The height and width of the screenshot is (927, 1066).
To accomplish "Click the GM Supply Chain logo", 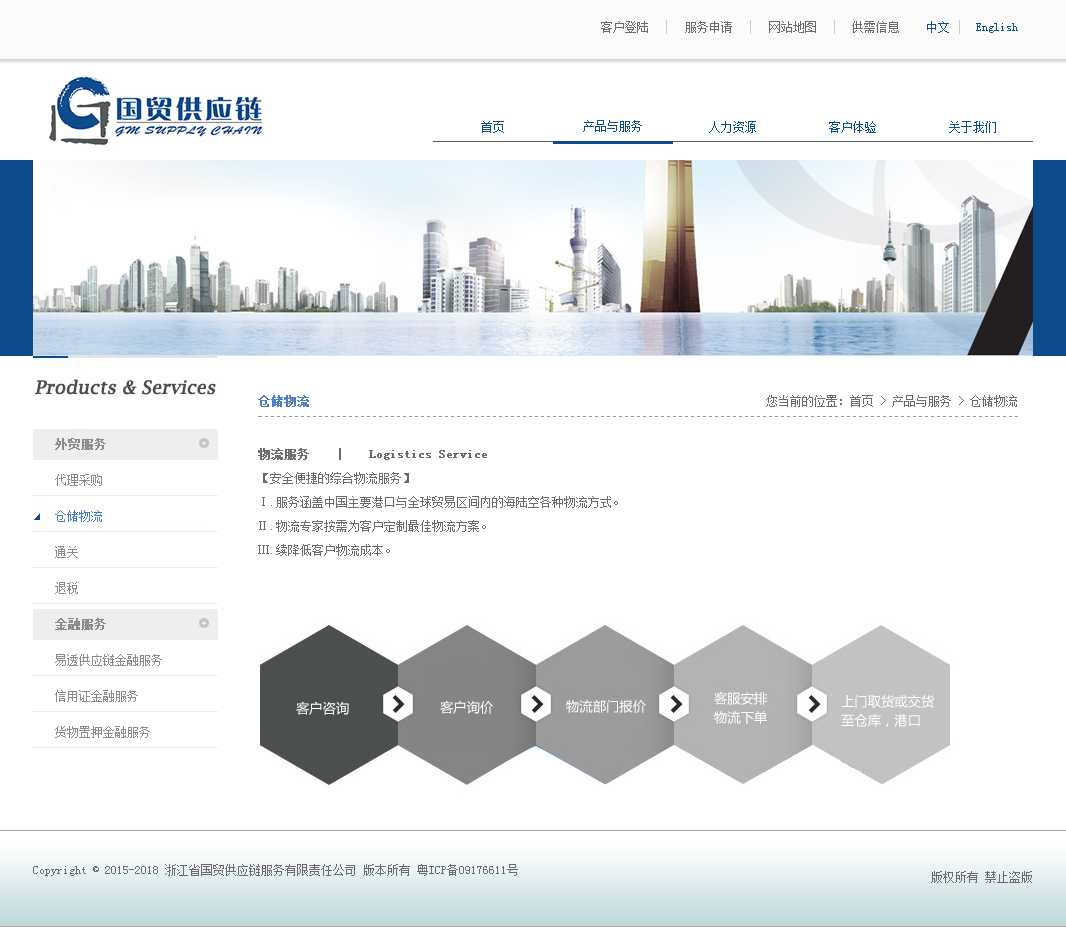I will pos(157,110).
